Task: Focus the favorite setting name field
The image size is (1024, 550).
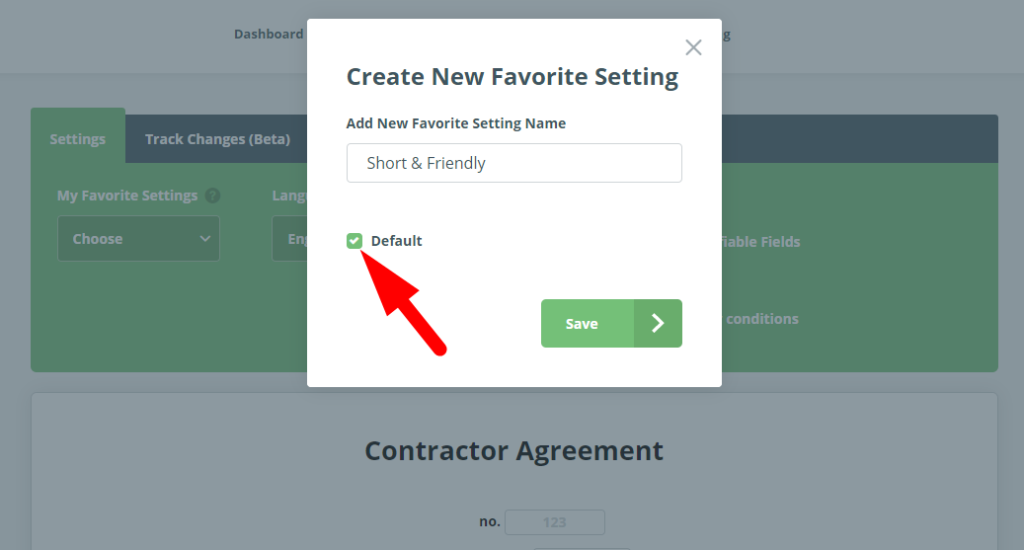Action: point(514,163)
